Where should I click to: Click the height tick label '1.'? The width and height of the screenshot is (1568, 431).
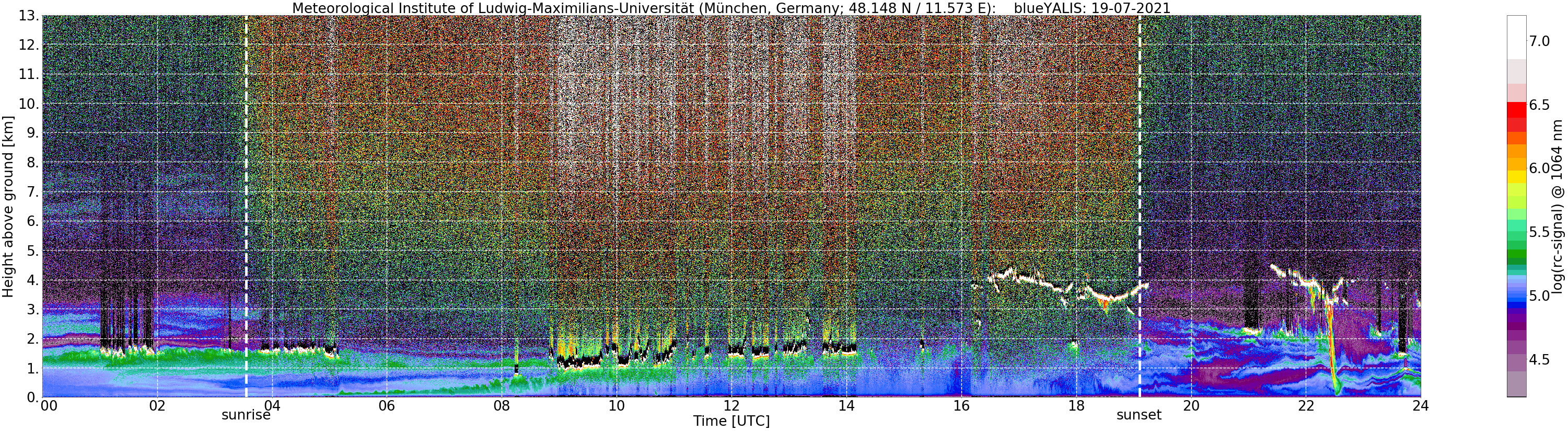(32, 368)
